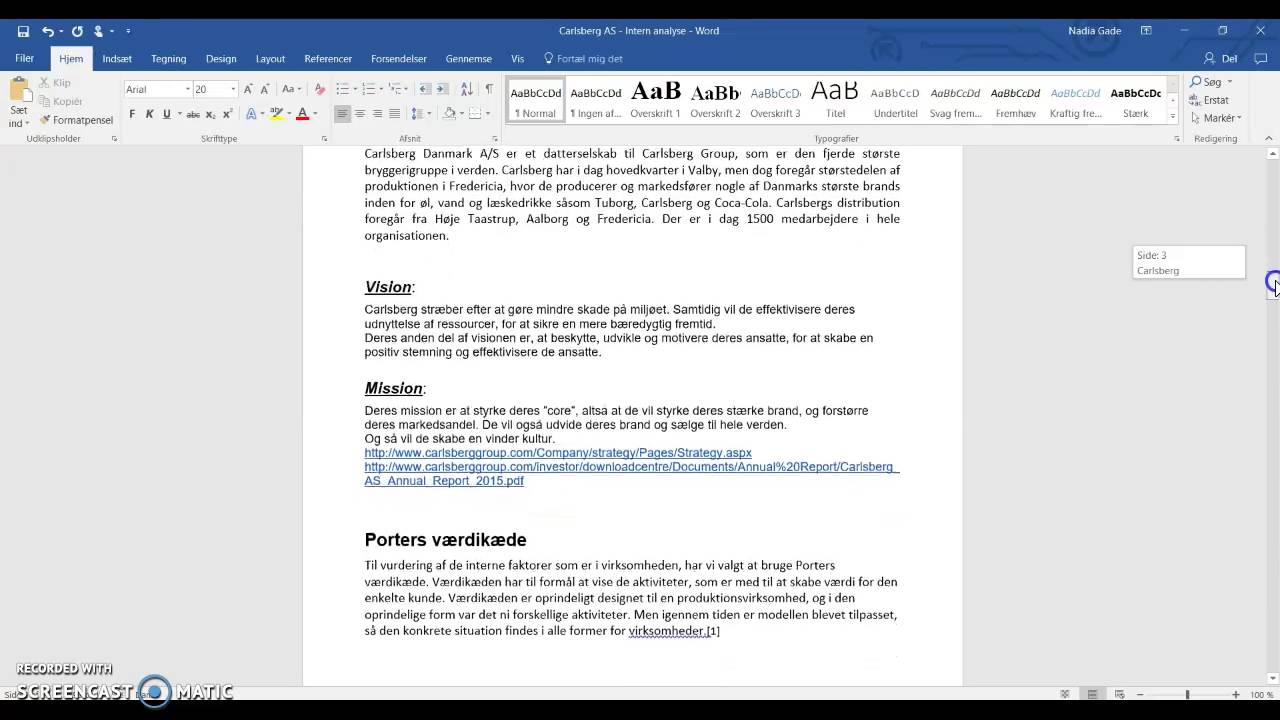
Task: Justify the paragraph text
Action: click(394, 114)
